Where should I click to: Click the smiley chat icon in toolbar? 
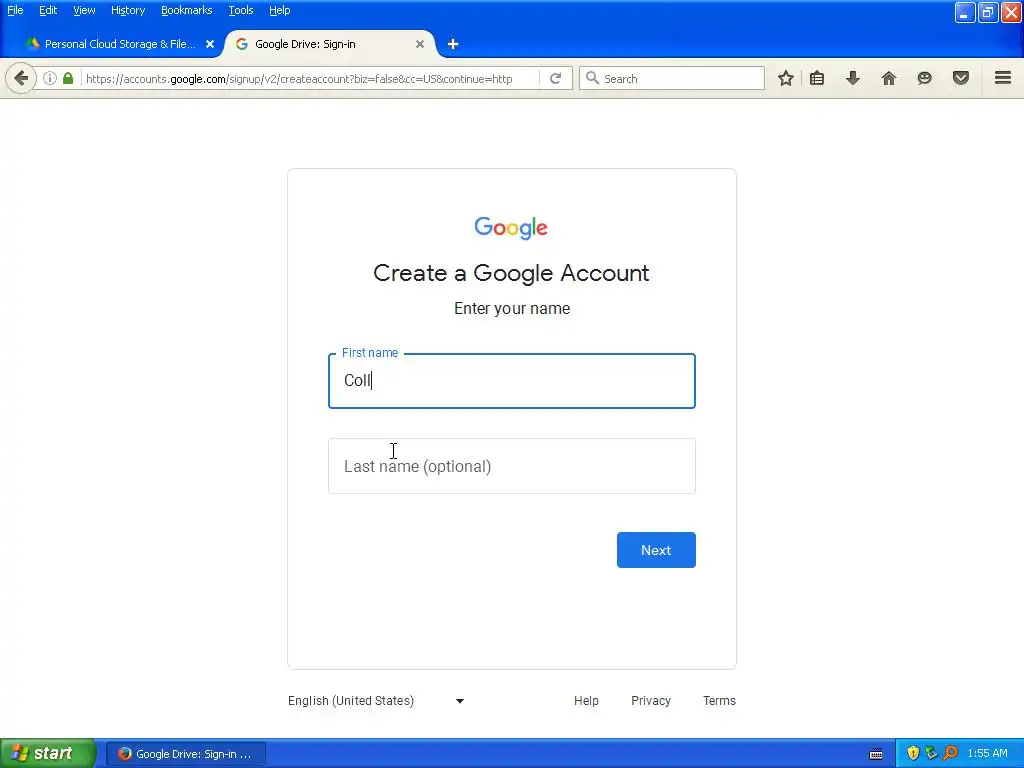924,78
